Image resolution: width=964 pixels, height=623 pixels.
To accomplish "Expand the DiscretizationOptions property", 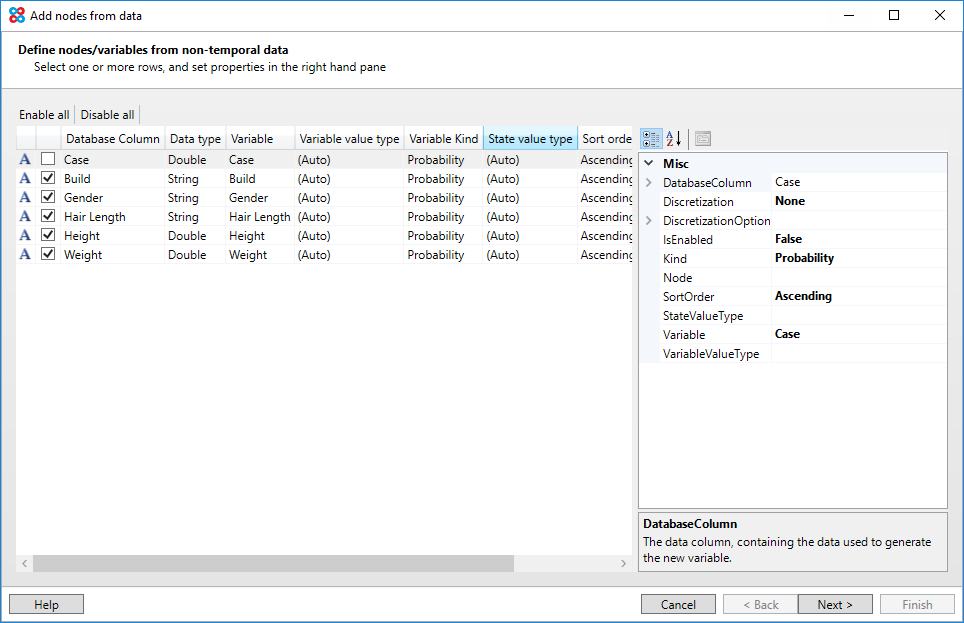I will pos(649,221).
